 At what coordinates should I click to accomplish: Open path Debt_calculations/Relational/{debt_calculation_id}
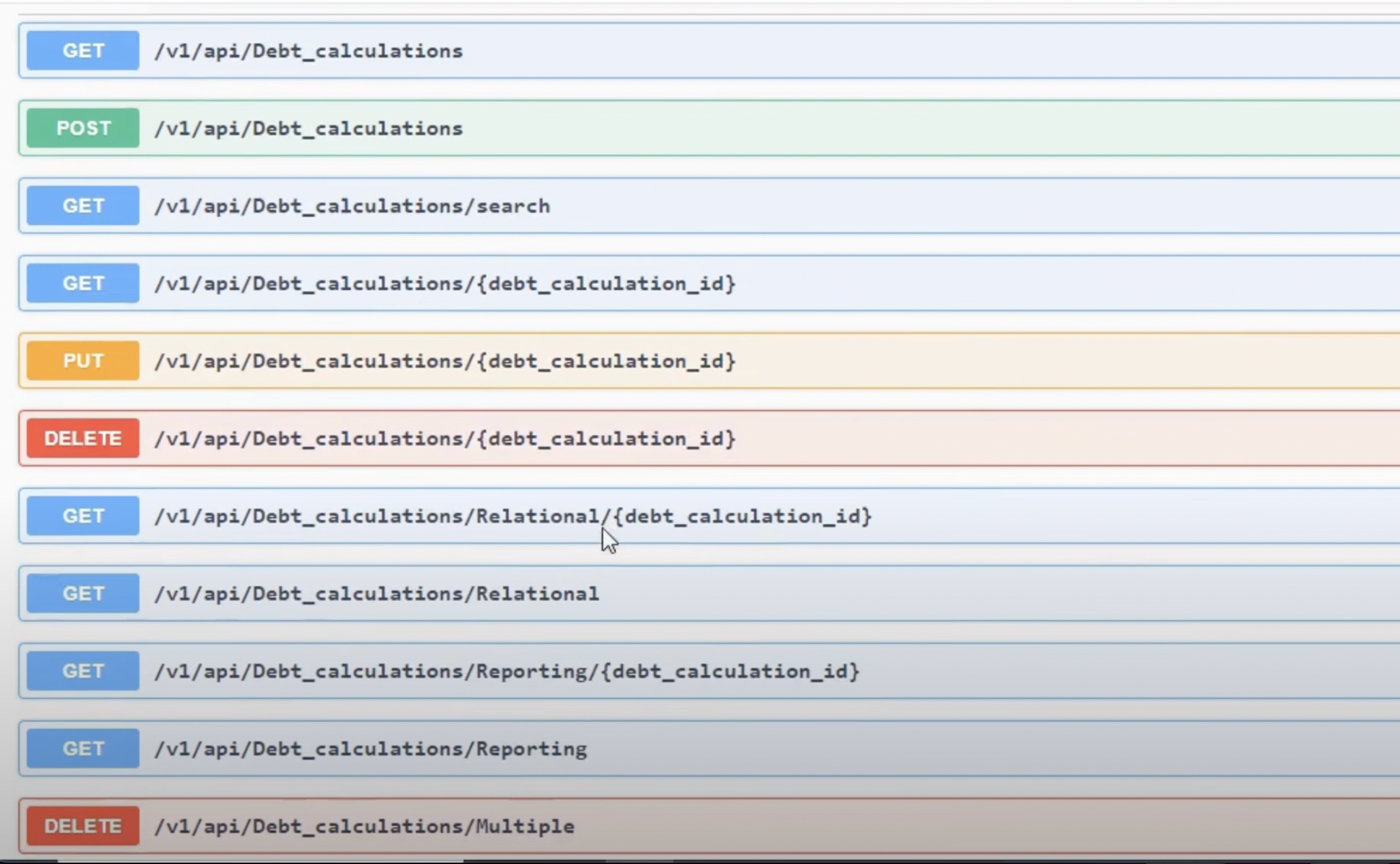coord(513,516)
